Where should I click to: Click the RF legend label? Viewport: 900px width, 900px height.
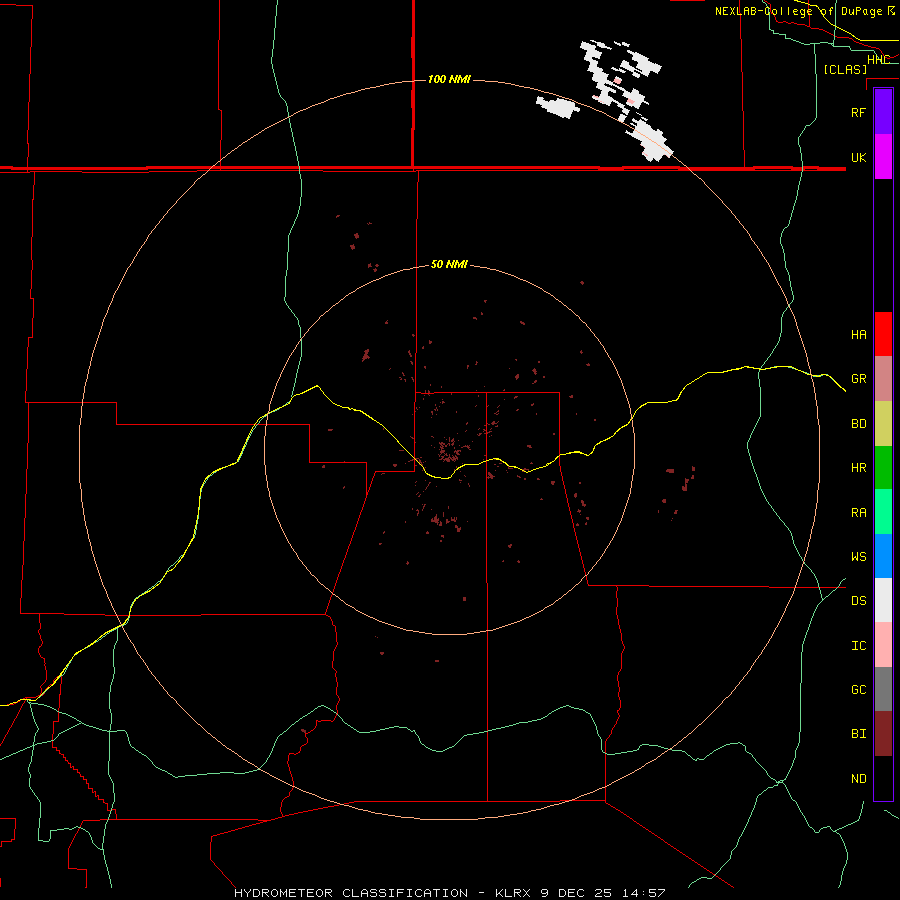(x=858, y=112)
